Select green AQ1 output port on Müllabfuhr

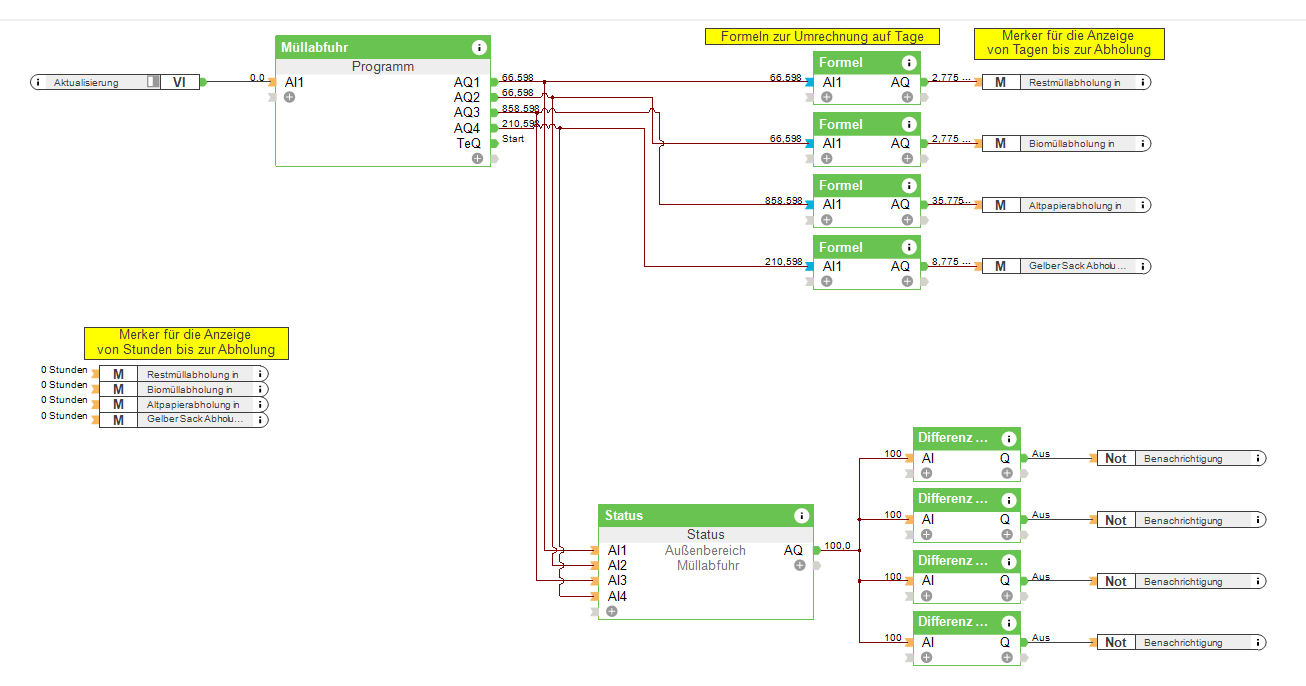tap(494, 82)
